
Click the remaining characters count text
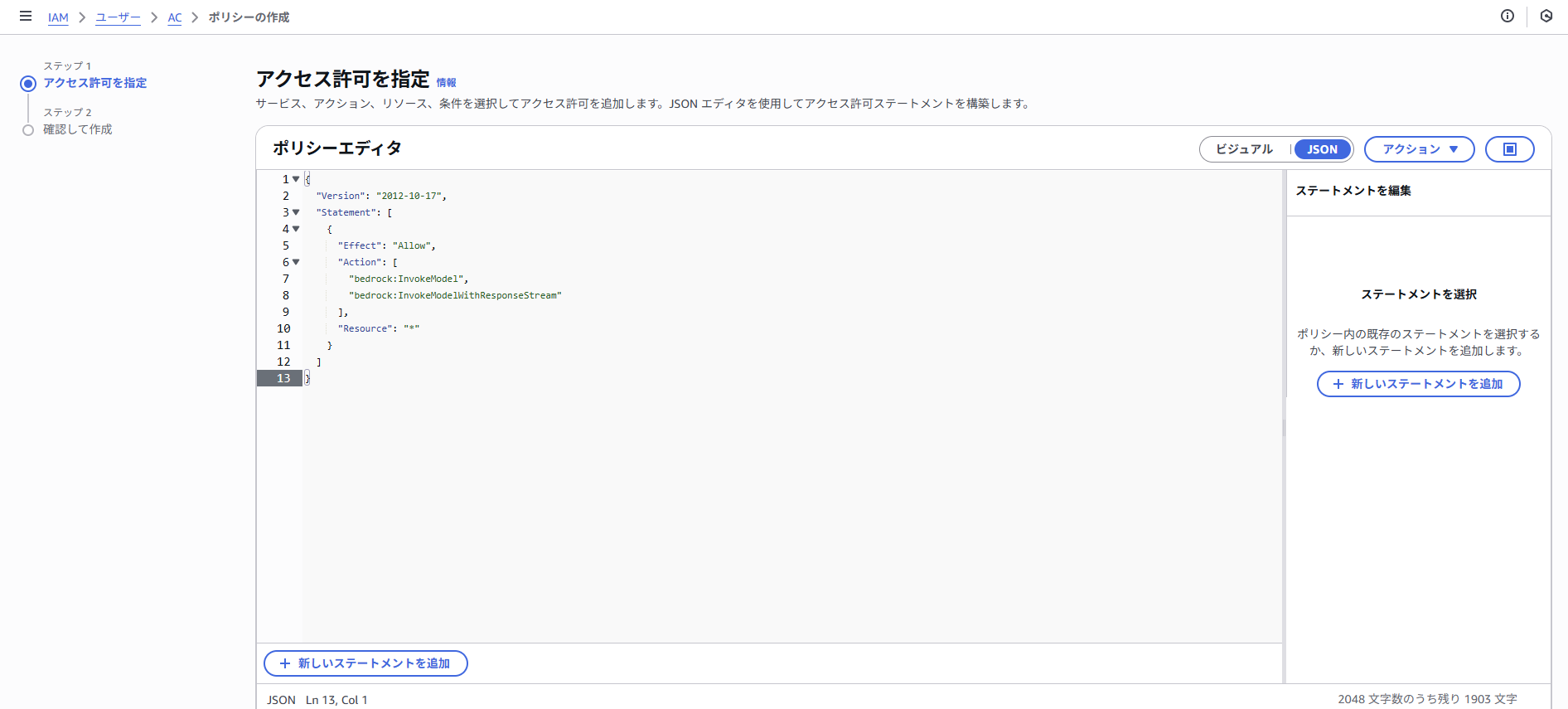point(1427,699)
